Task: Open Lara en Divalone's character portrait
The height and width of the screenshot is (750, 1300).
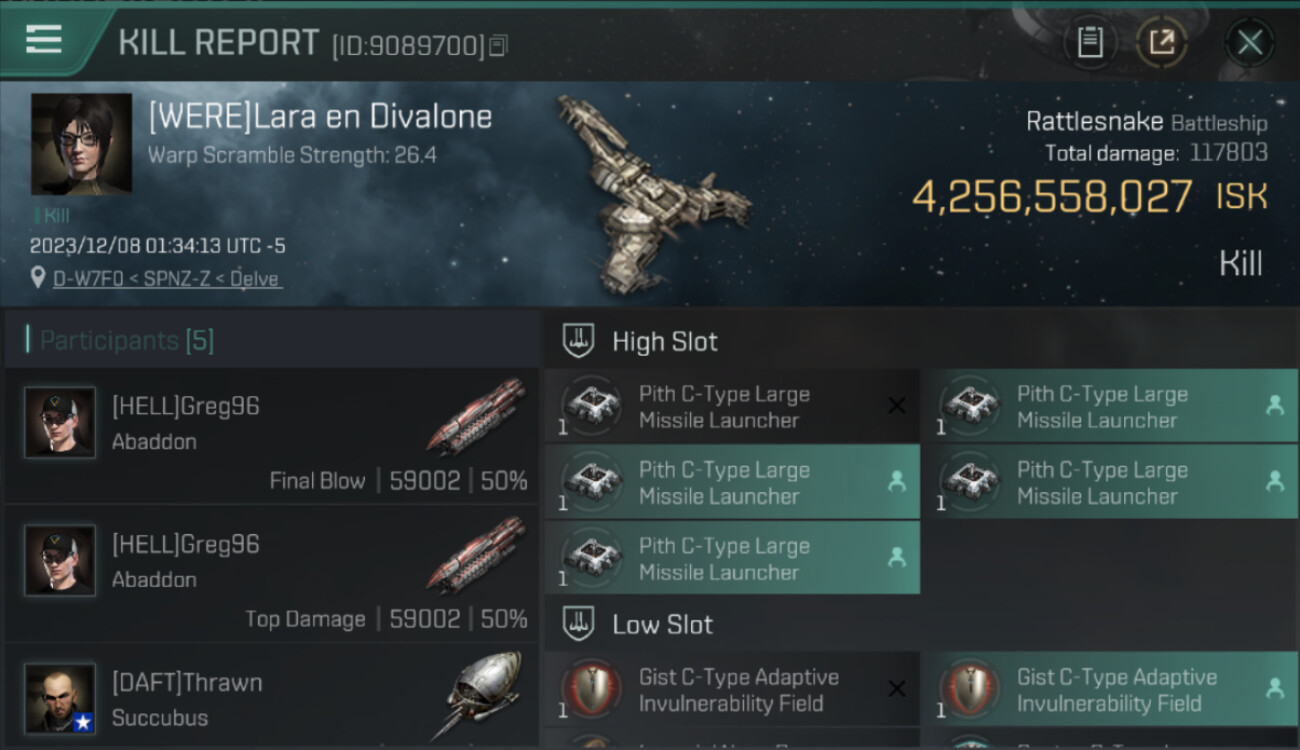Action: tap(82, 144)
